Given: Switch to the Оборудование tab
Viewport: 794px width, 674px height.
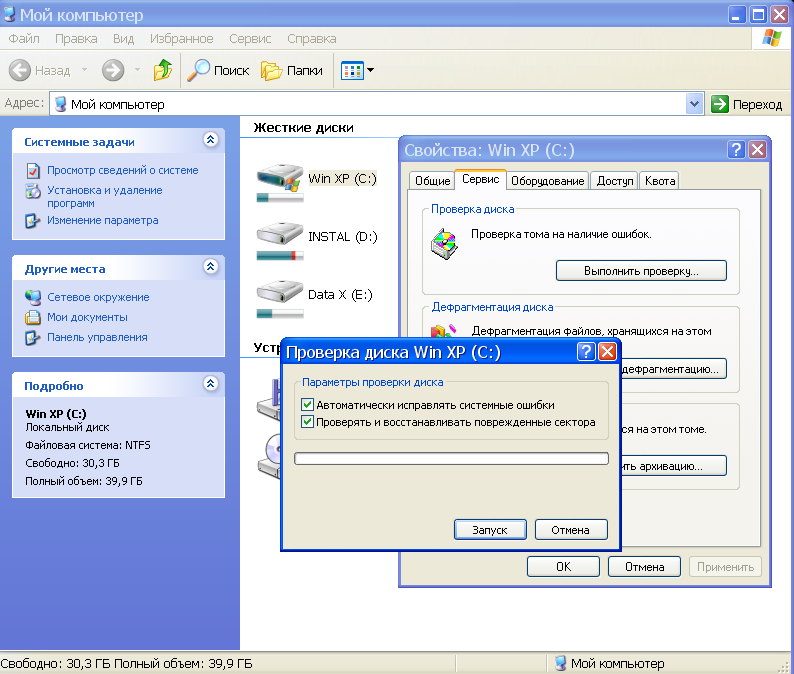Looking at the screenshot, I should coord(547,181).
